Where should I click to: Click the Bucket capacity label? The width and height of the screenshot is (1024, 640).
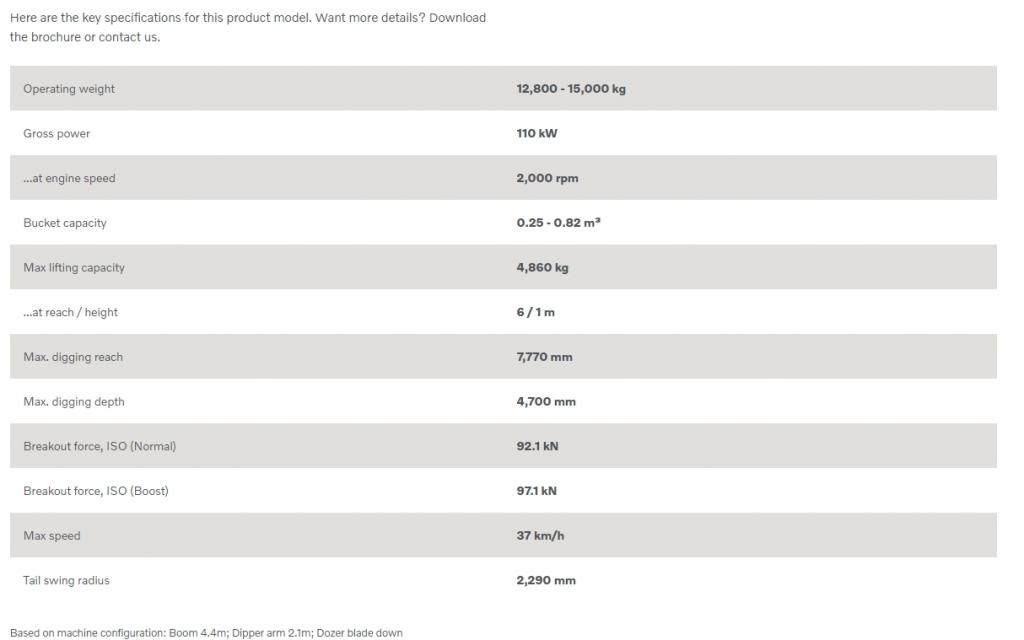pos(65,223)
